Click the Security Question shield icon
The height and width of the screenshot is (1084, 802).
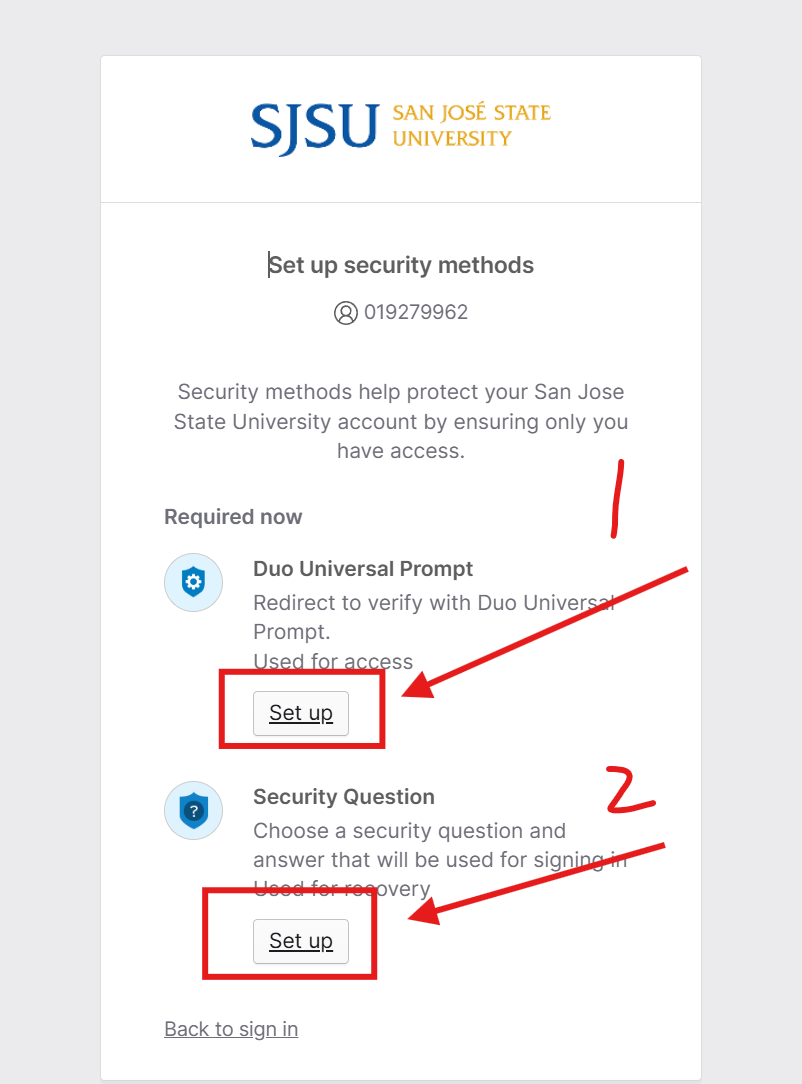pyautogui.click(x=194, y=810)
